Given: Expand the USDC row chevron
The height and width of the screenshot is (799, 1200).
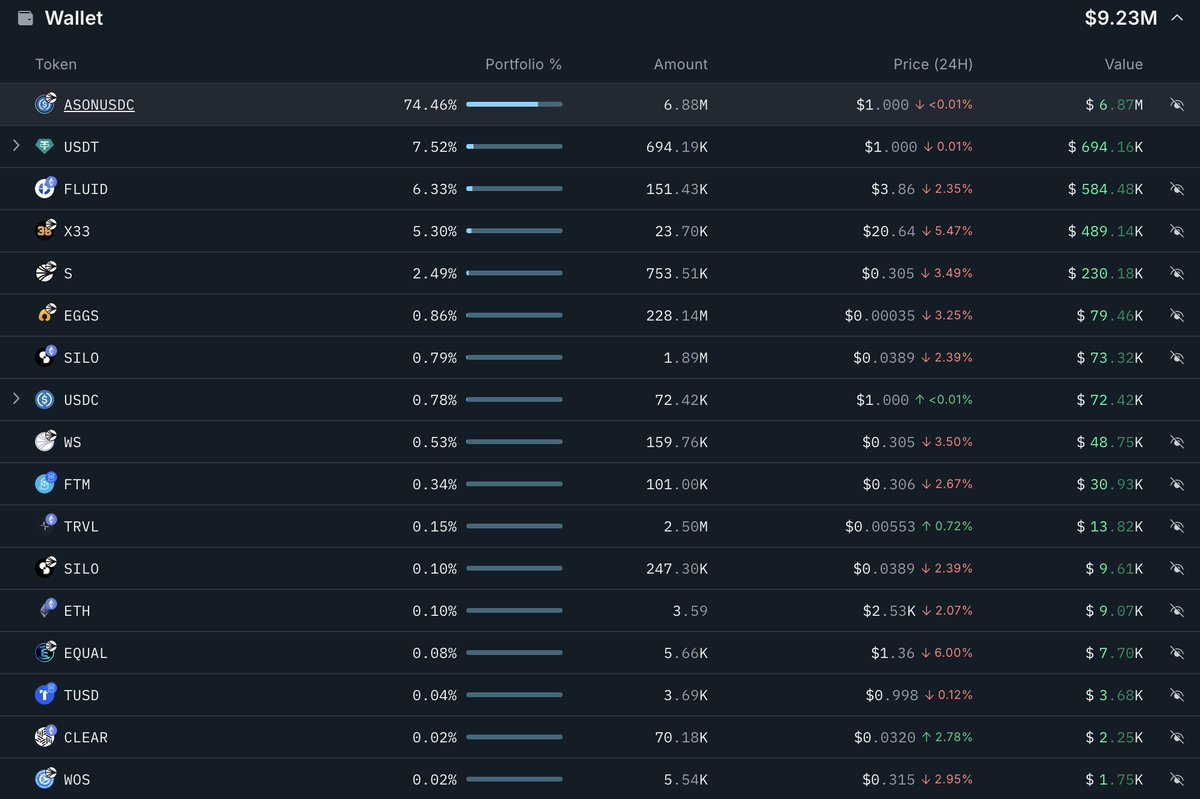Looking at the screenshot, I should (x=16, y=399).
